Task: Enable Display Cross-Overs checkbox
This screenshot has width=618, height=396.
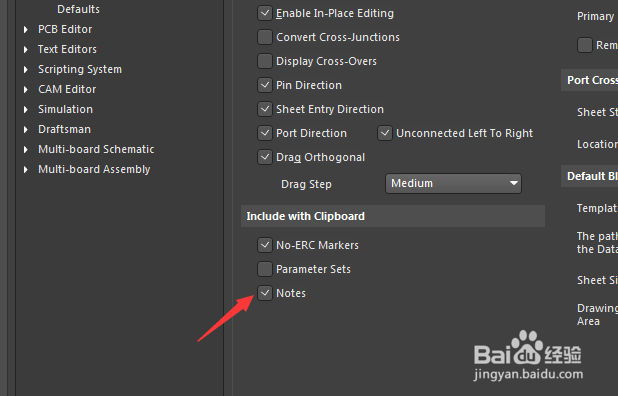Action: coord(265,61)
